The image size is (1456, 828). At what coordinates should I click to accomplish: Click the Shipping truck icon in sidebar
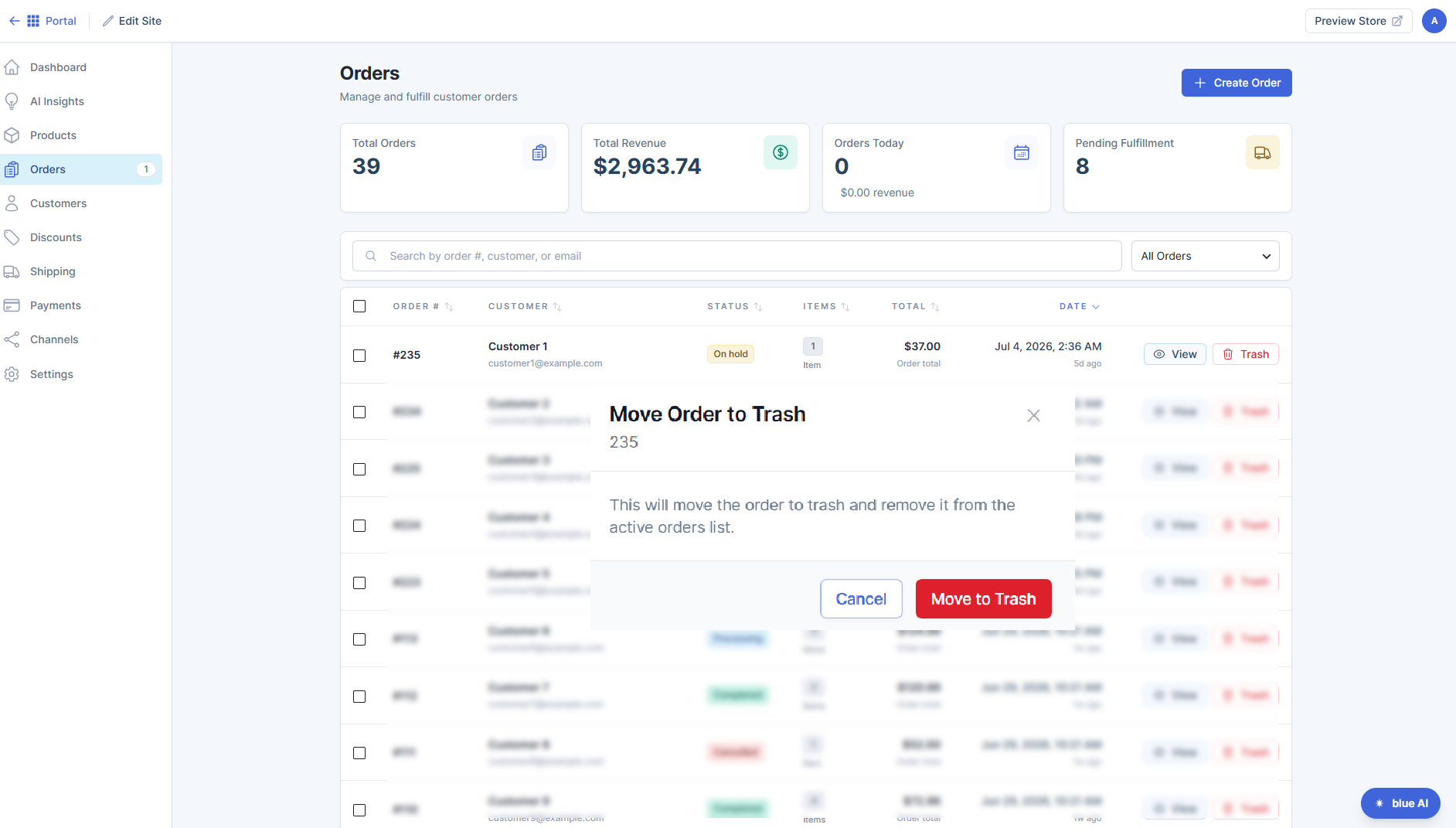click(12, 271)
